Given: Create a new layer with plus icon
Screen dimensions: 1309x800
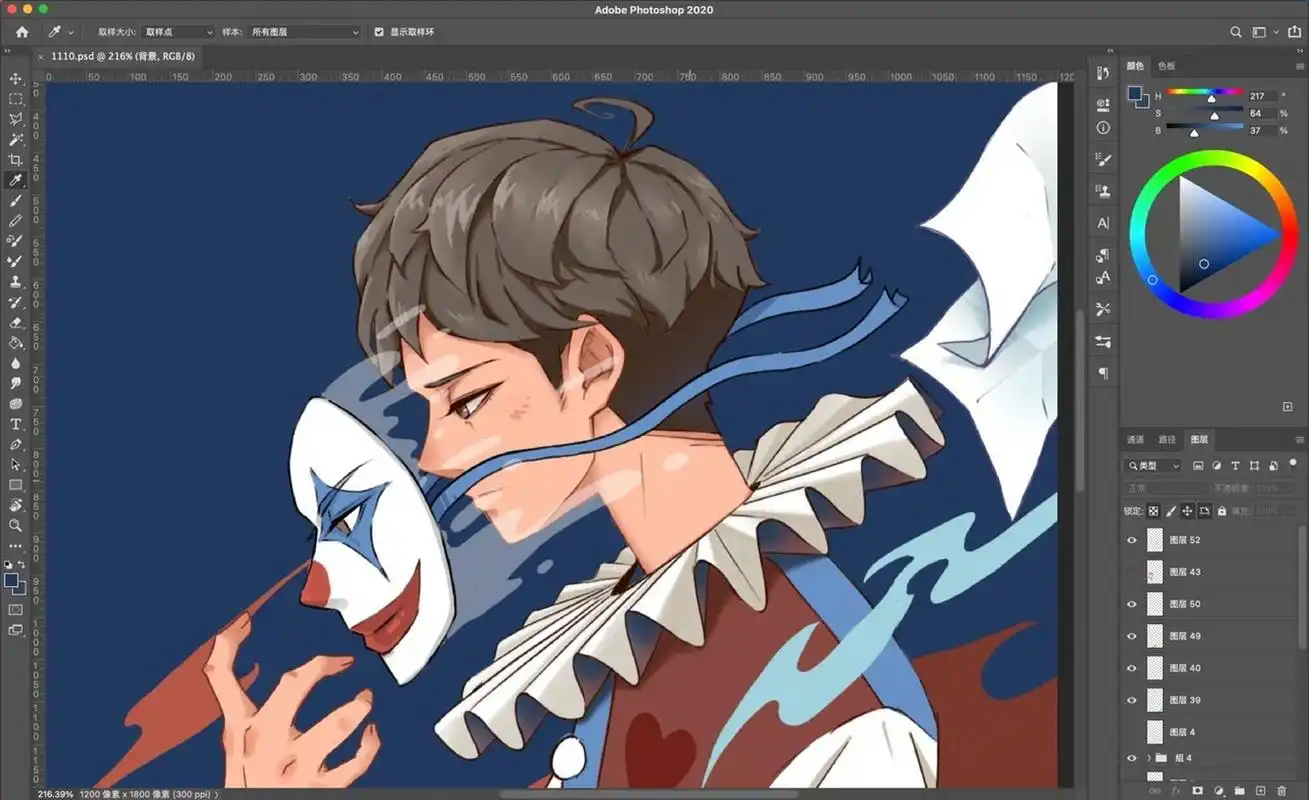Looking at the screenshot, I should coord(1260,790).
